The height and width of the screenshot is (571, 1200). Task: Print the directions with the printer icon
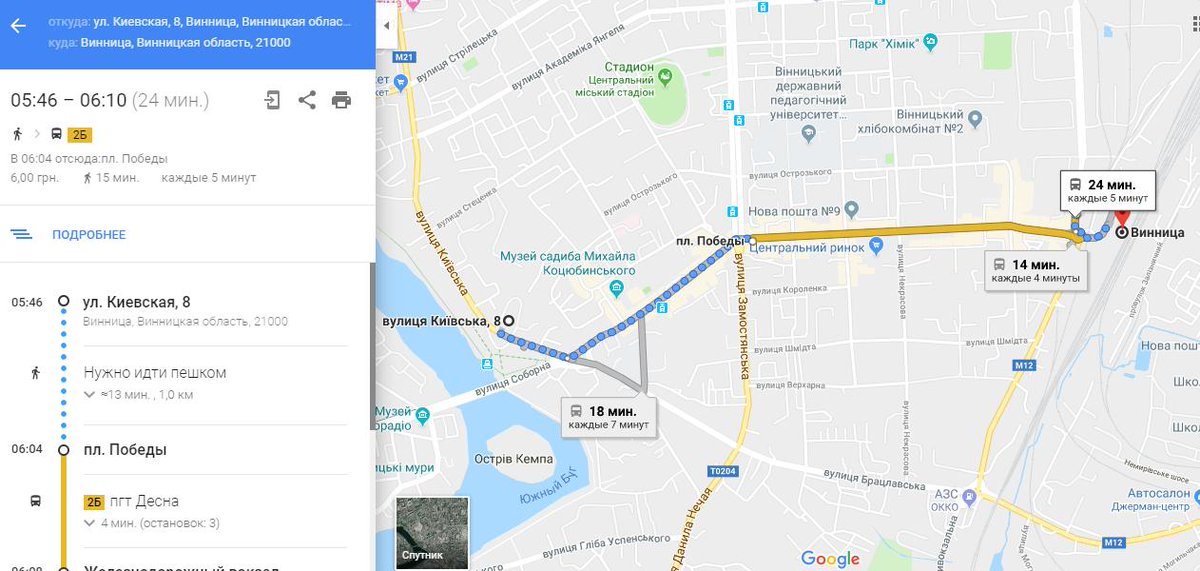pyautogui.click(x=341, y=100)
